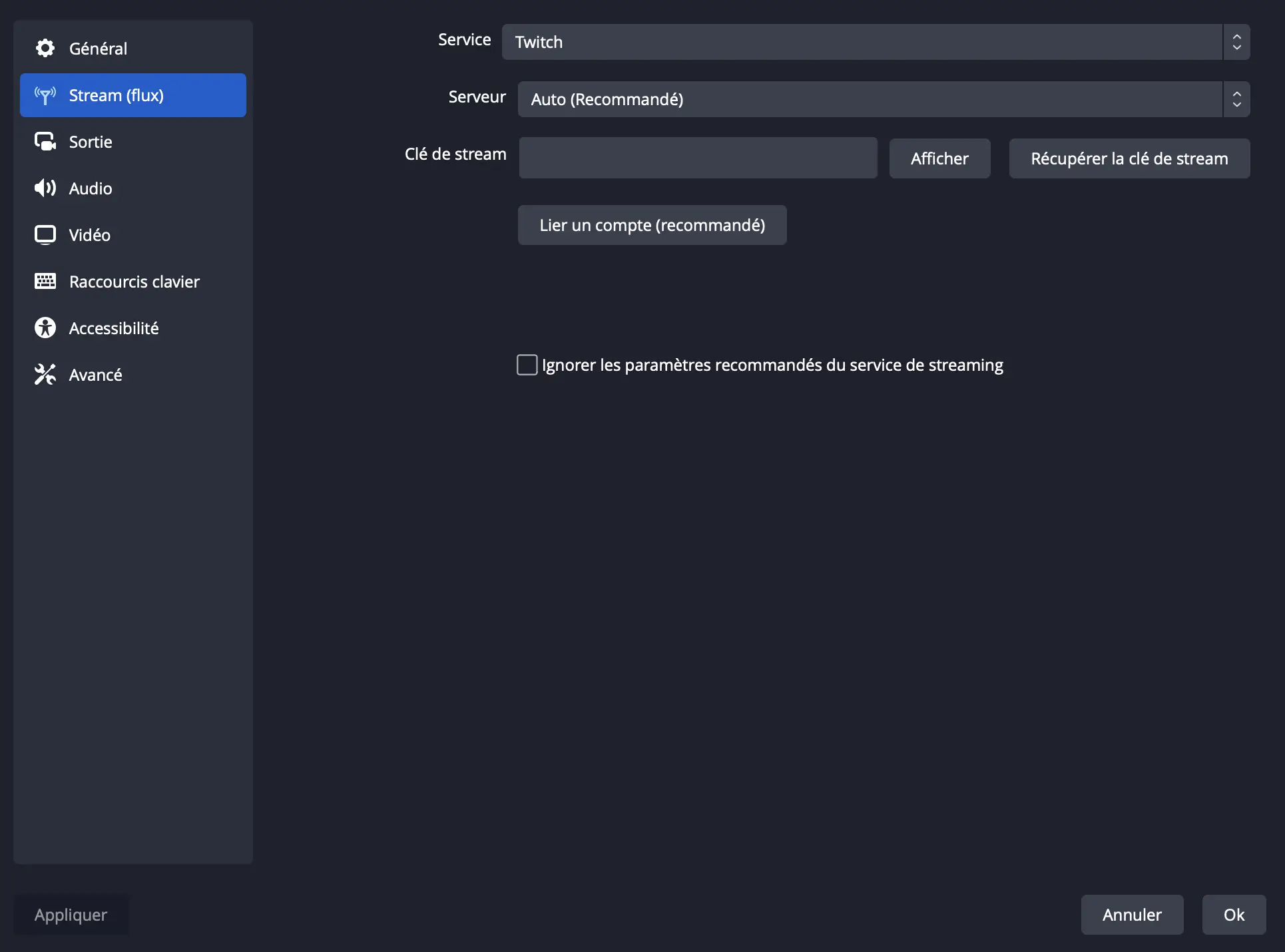Viewport: 1285px width, 952px height.
Task: Click the Avancé tools icon
Action: click(45, 374)
